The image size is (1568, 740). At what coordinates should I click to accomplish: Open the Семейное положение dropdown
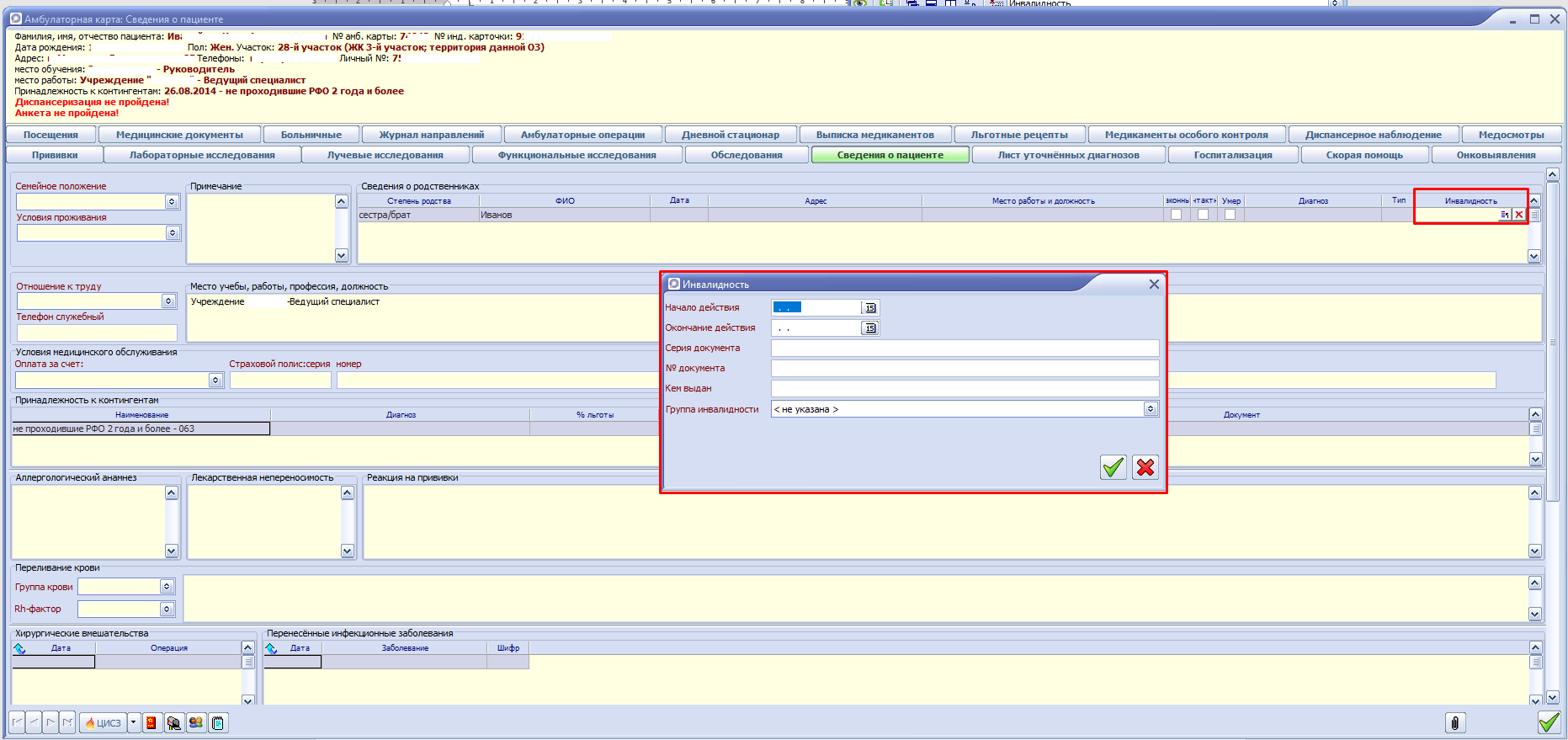pyautogui.click(x=172, y=202)
